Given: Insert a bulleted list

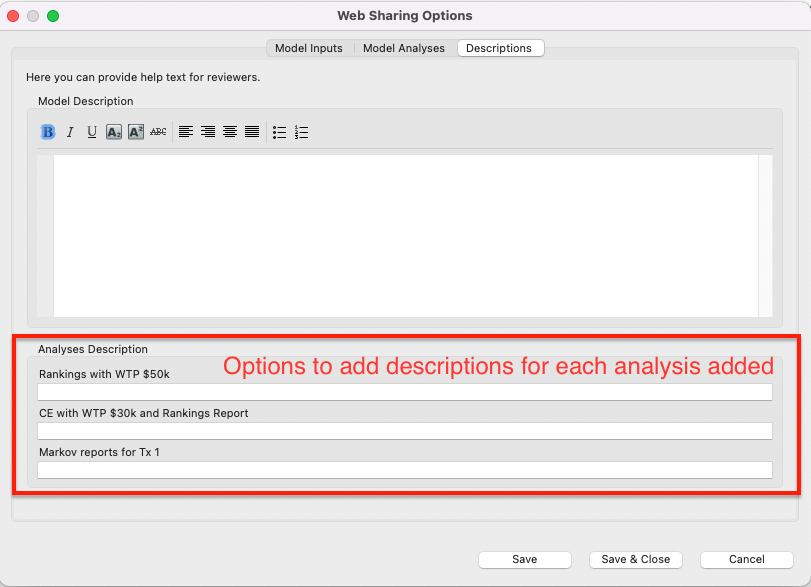Looking at the screenshot, I should pos(280,132).
